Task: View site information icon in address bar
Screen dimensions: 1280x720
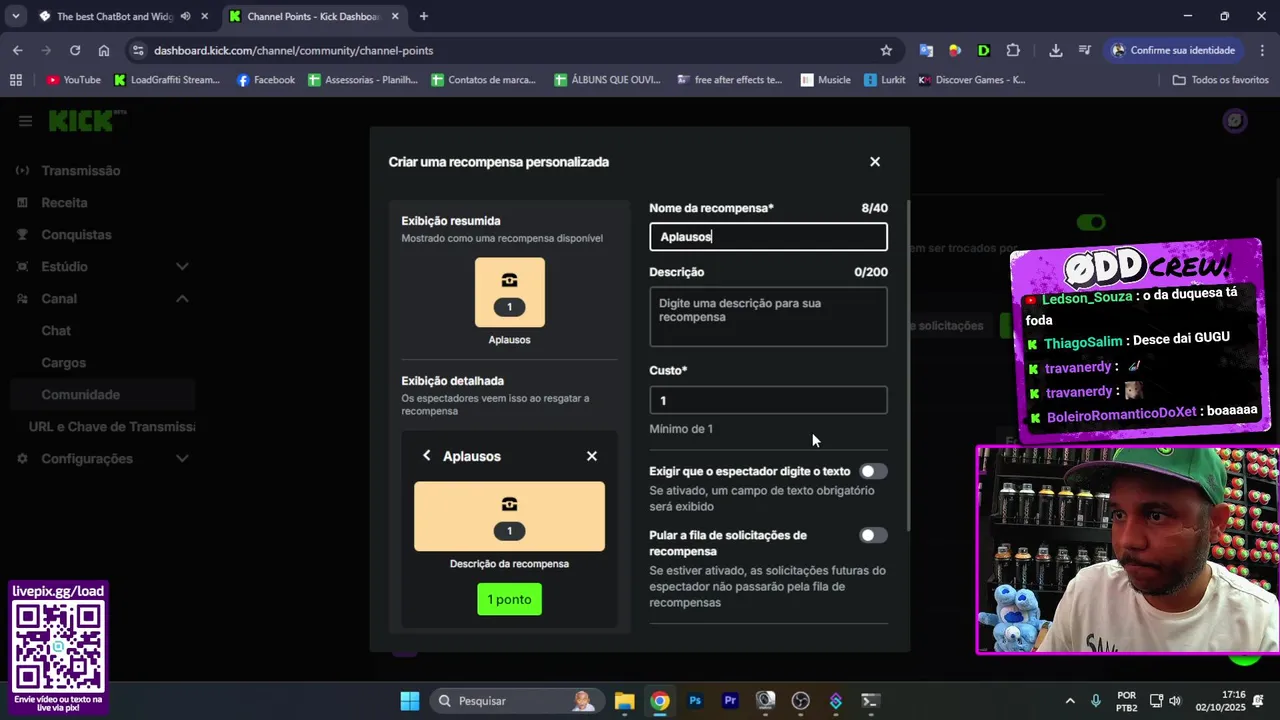Action: (x=138, y=50)
